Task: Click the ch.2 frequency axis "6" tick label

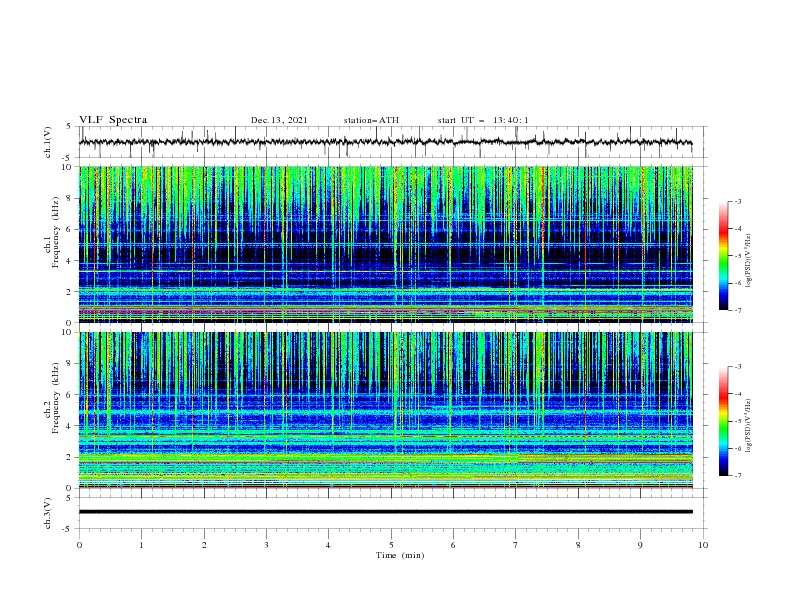Action: (69, 395)
